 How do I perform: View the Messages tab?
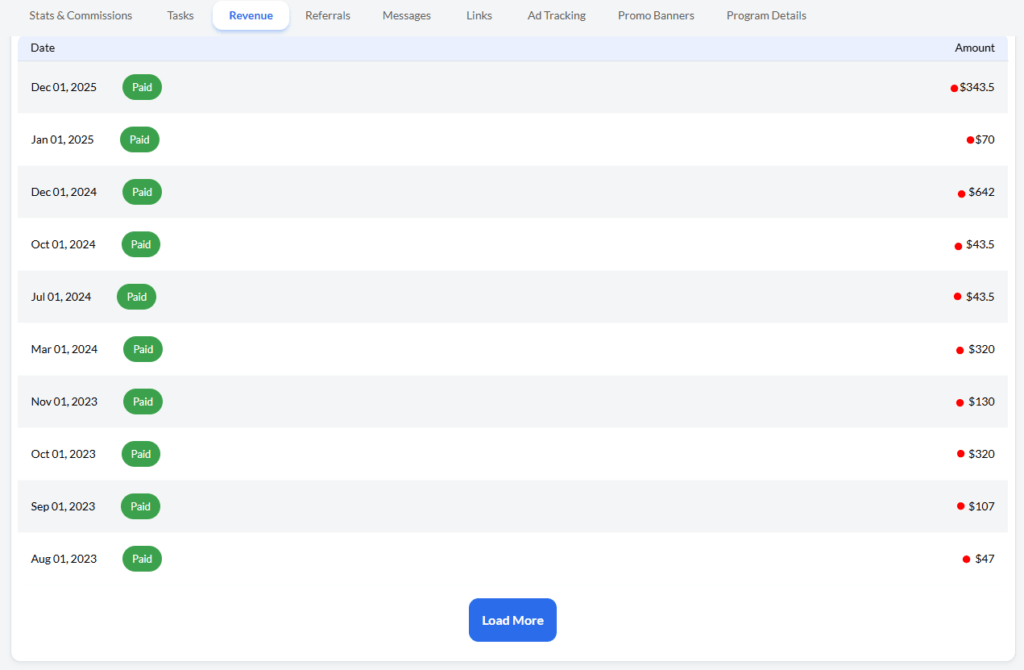click(x=406, y=15)
